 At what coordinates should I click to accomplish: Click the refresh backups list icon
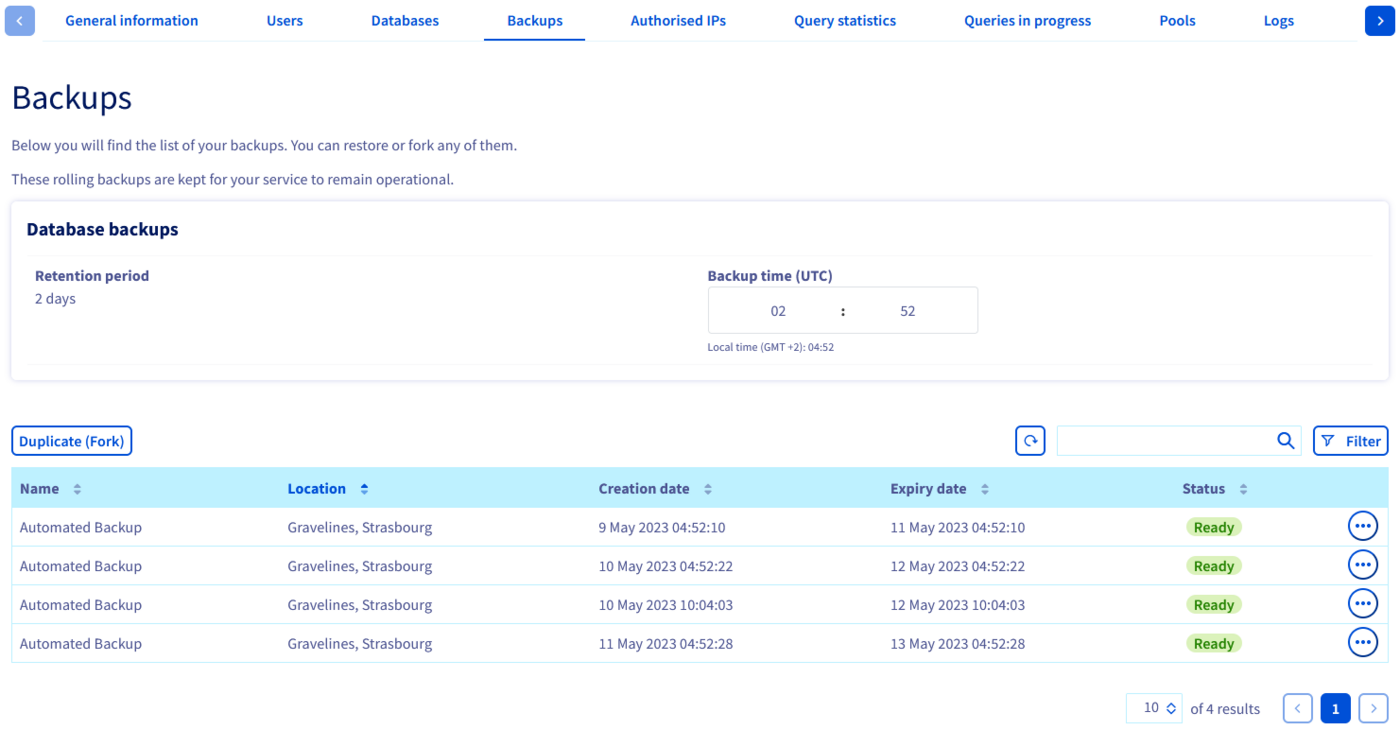(1030, 441)
